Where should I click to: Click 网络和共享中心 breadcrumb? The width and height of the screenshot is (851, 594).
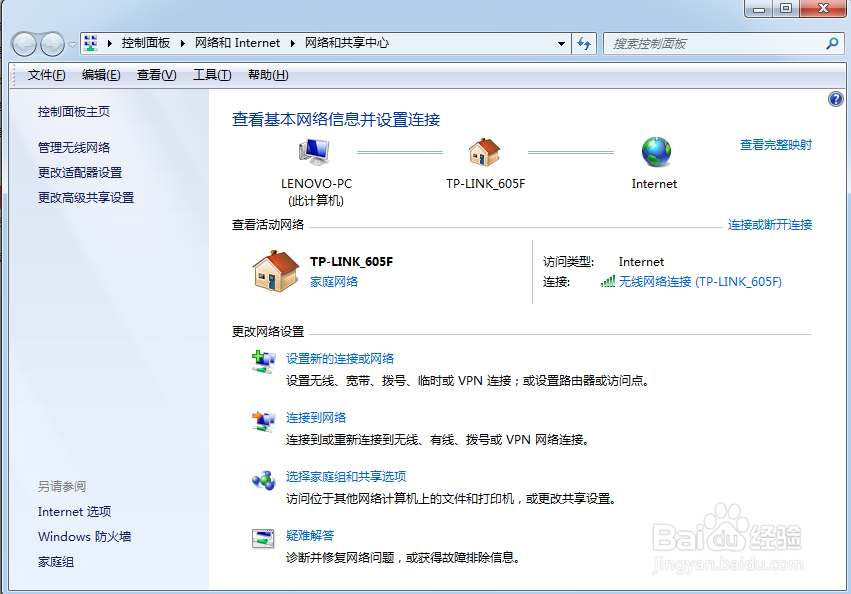click(347, 43)
